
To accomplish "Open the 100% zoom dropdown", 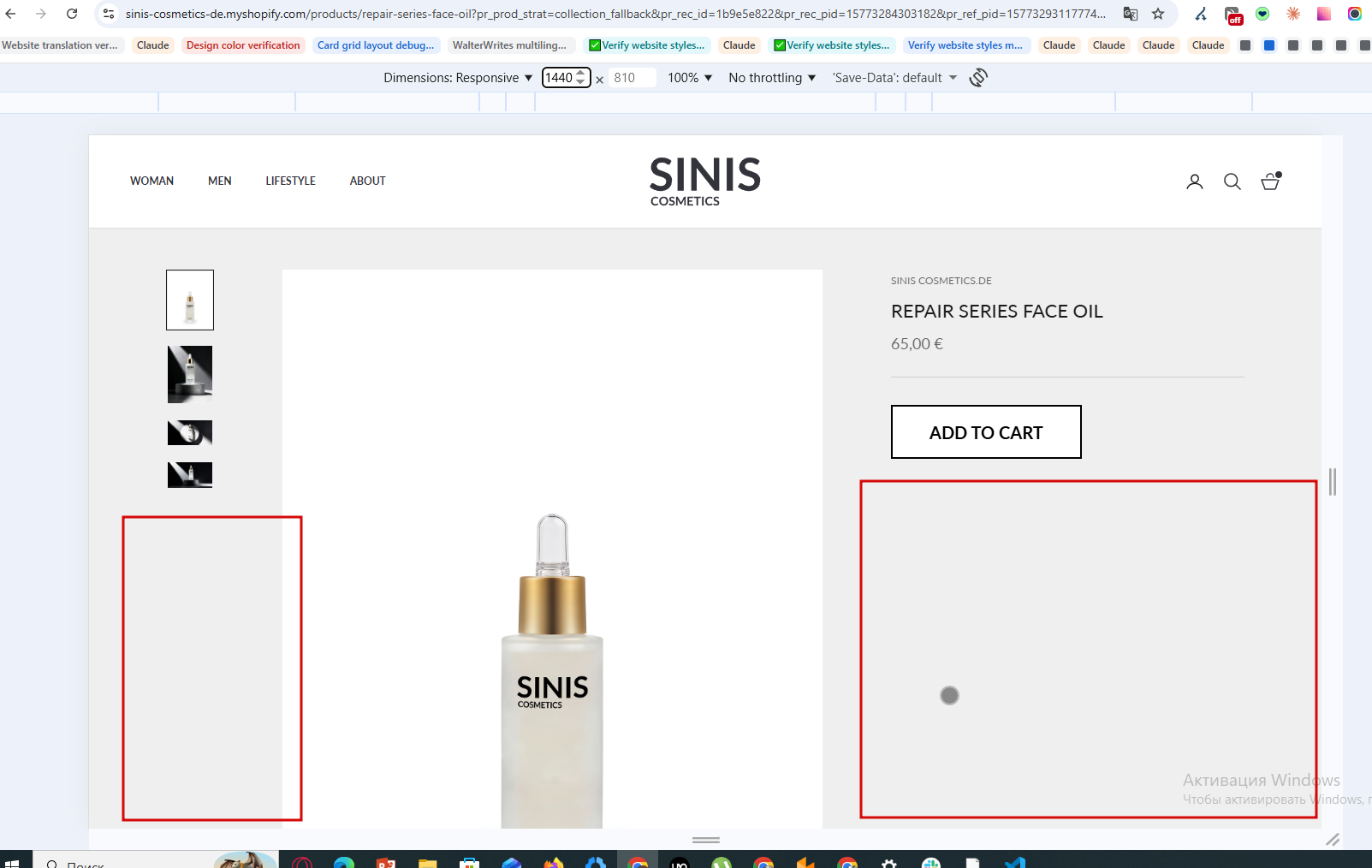I will pos(690,78).
